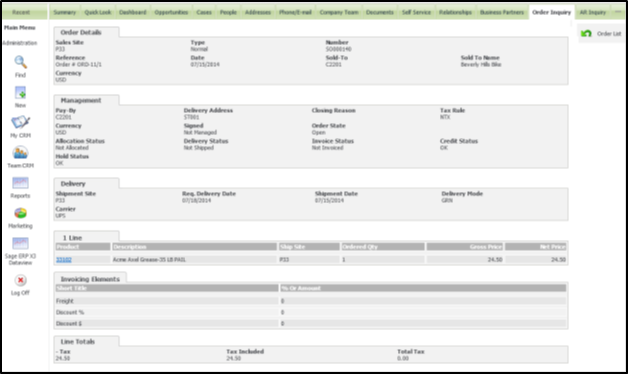Viewport: 628px width, 374px height.
Task: Click the Log Off icon
Action: pos(20,280)
